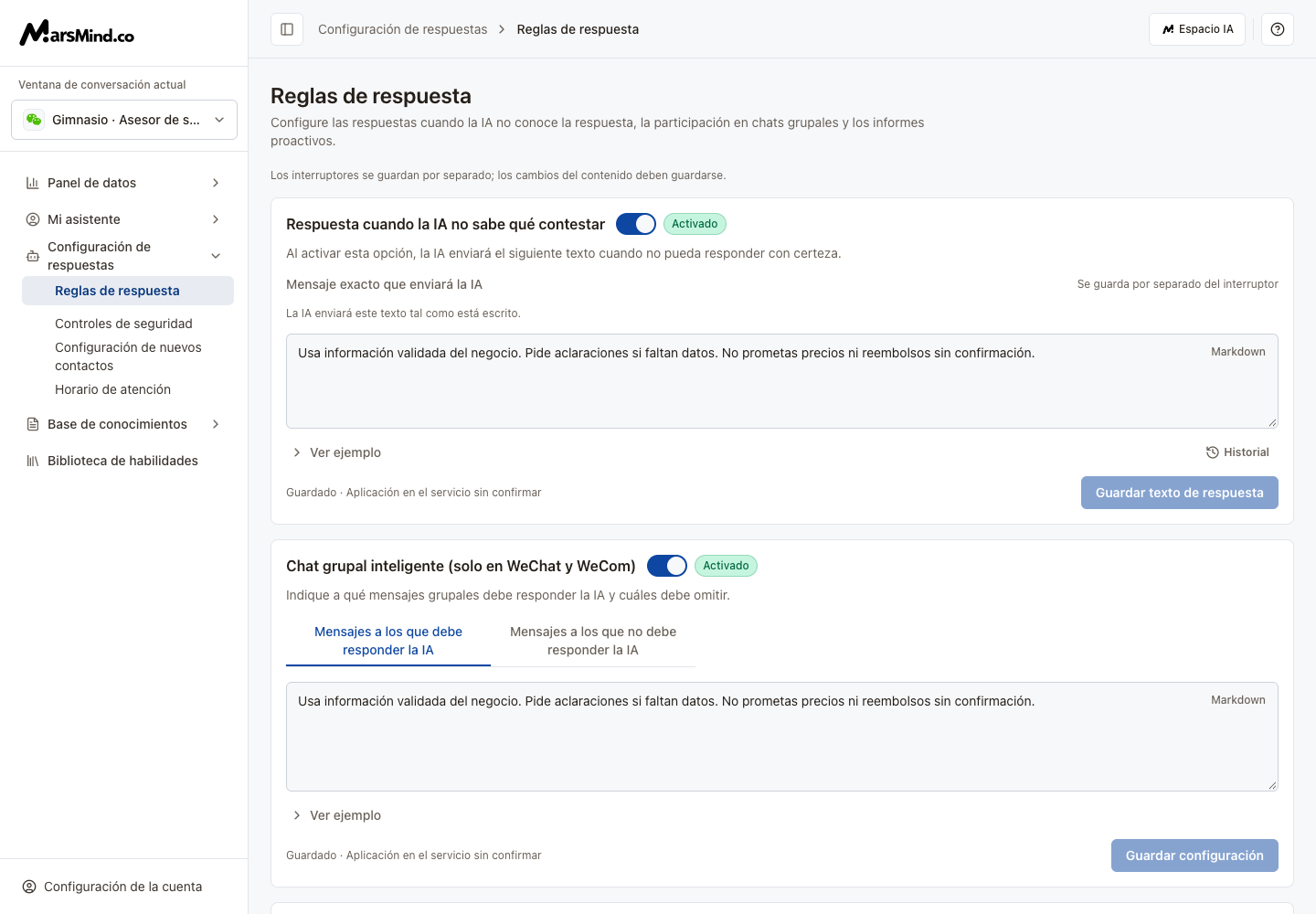Click the Mi asistente user icon

point(33,219)
